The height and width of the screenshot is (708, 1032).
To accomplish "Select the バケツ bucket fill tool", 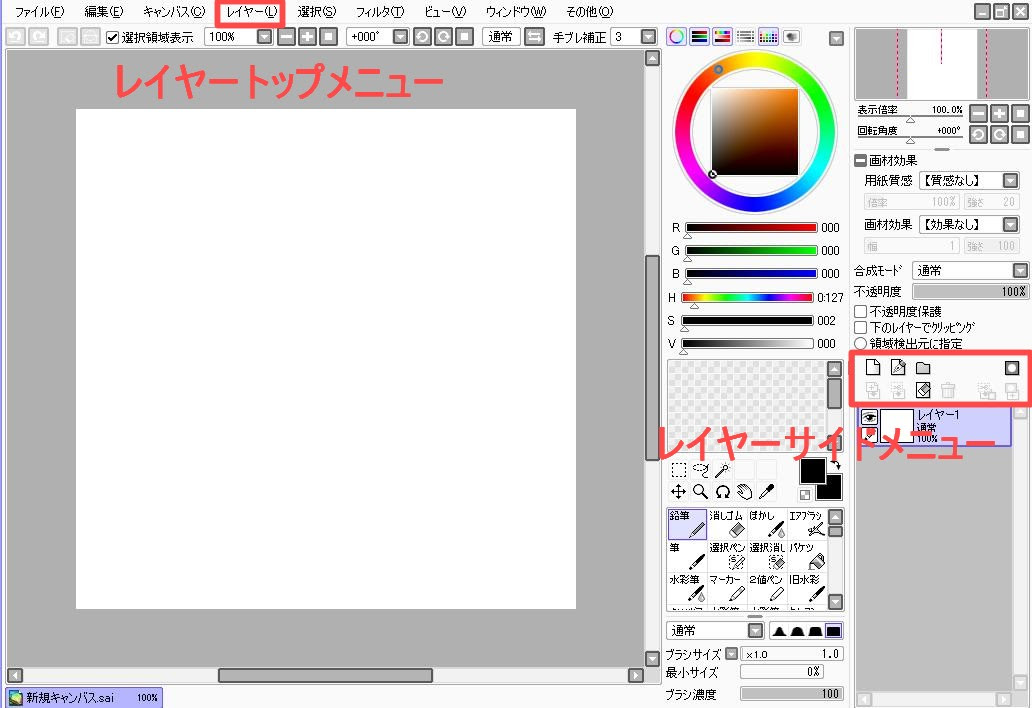I will (x=807, y=557).
